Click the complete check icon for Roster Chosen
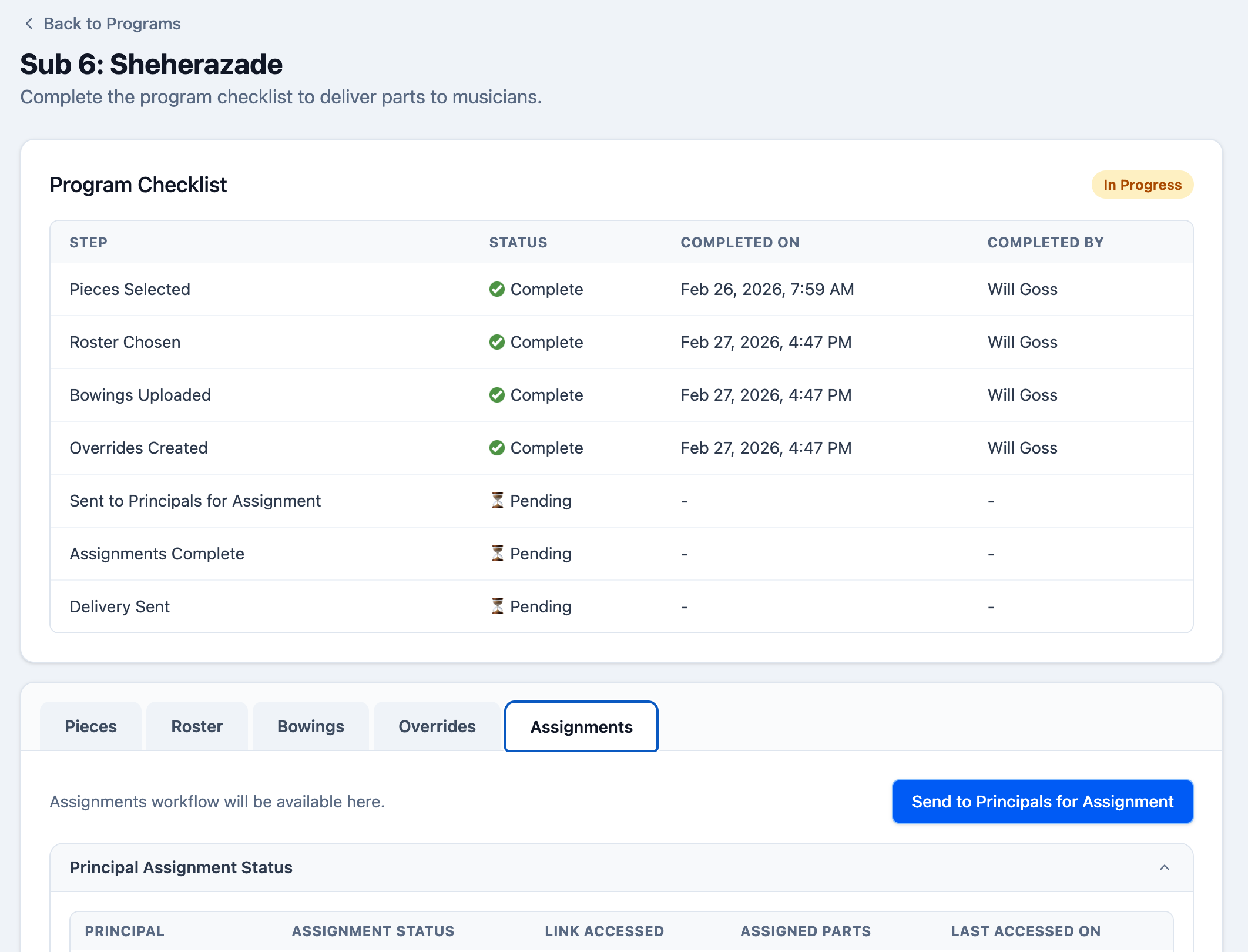 tap(496, 342)
